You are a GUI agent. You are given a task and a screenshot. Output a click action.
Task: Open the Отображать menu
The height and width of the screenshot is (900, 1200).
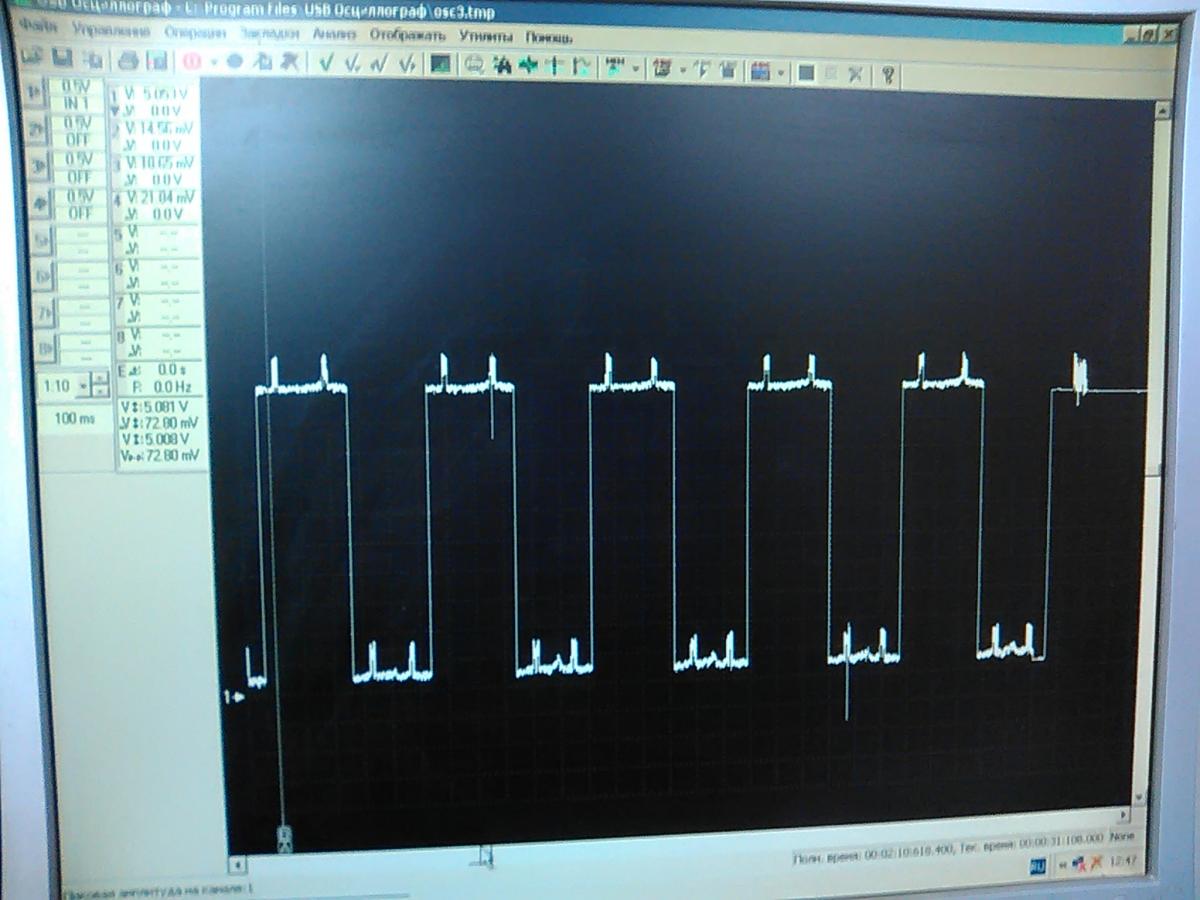tap(407, 35)
